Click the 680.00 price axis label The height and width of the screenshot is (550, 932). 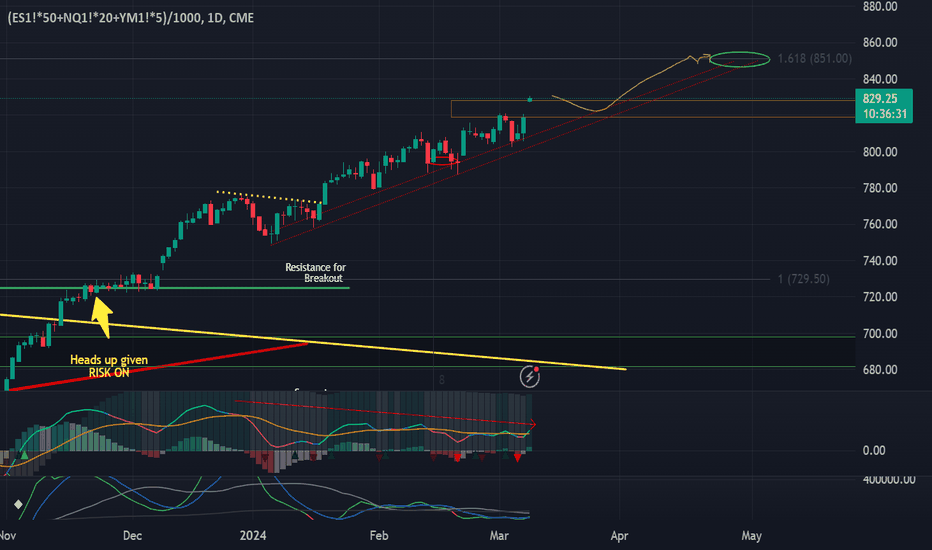pos(880,369)
